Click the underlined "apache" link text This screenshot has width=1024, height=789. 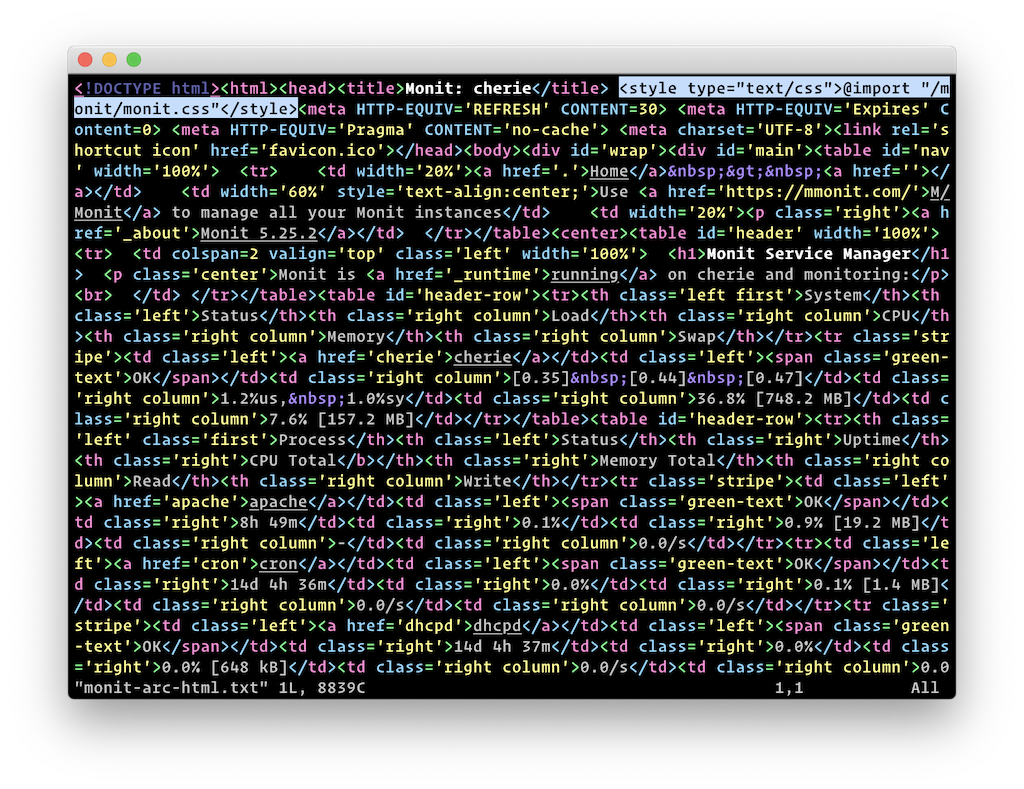(x=279, y=502)
